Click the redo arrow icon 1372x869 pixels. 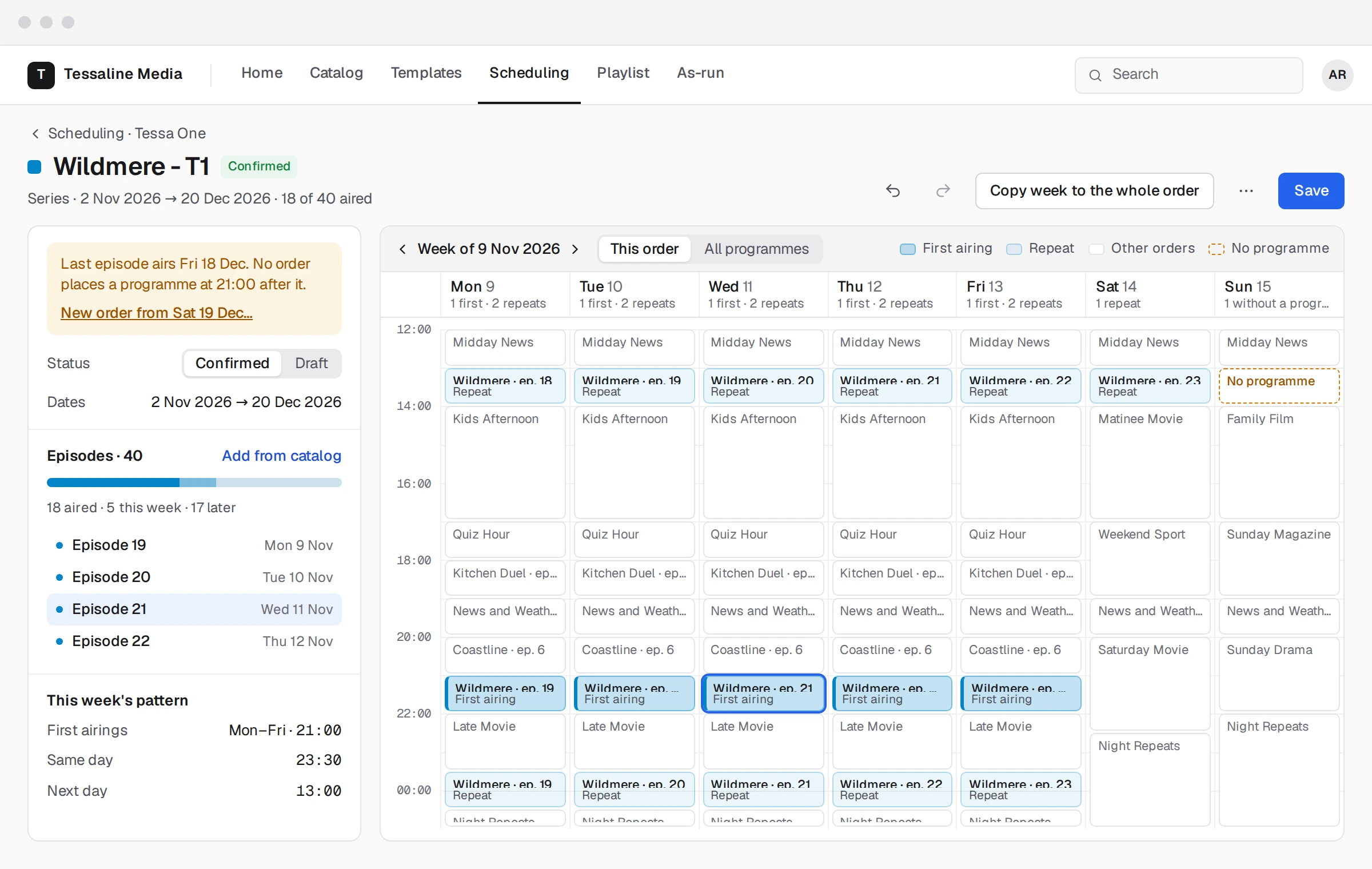click(x=943, y=190)
